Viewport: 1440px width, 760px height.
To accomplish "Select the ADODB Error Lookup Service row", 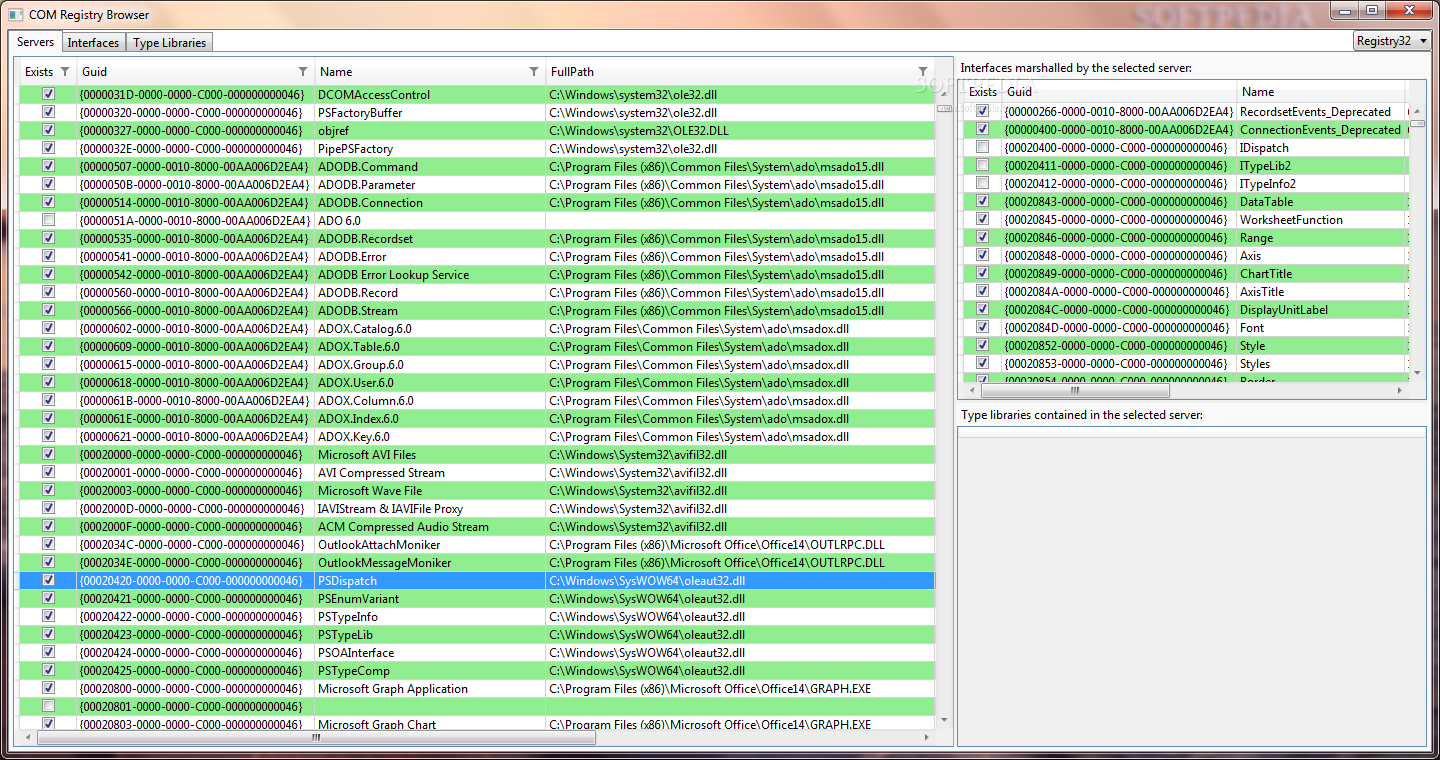I will point(477,274).
